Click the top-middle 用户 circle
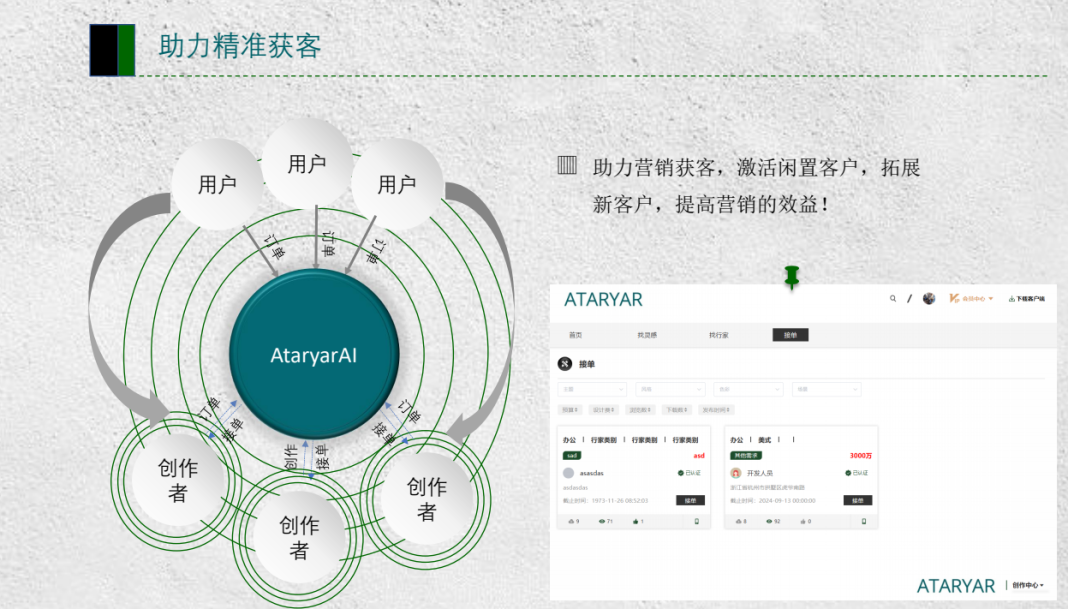The image size is (1068, 609). [307, 163]
